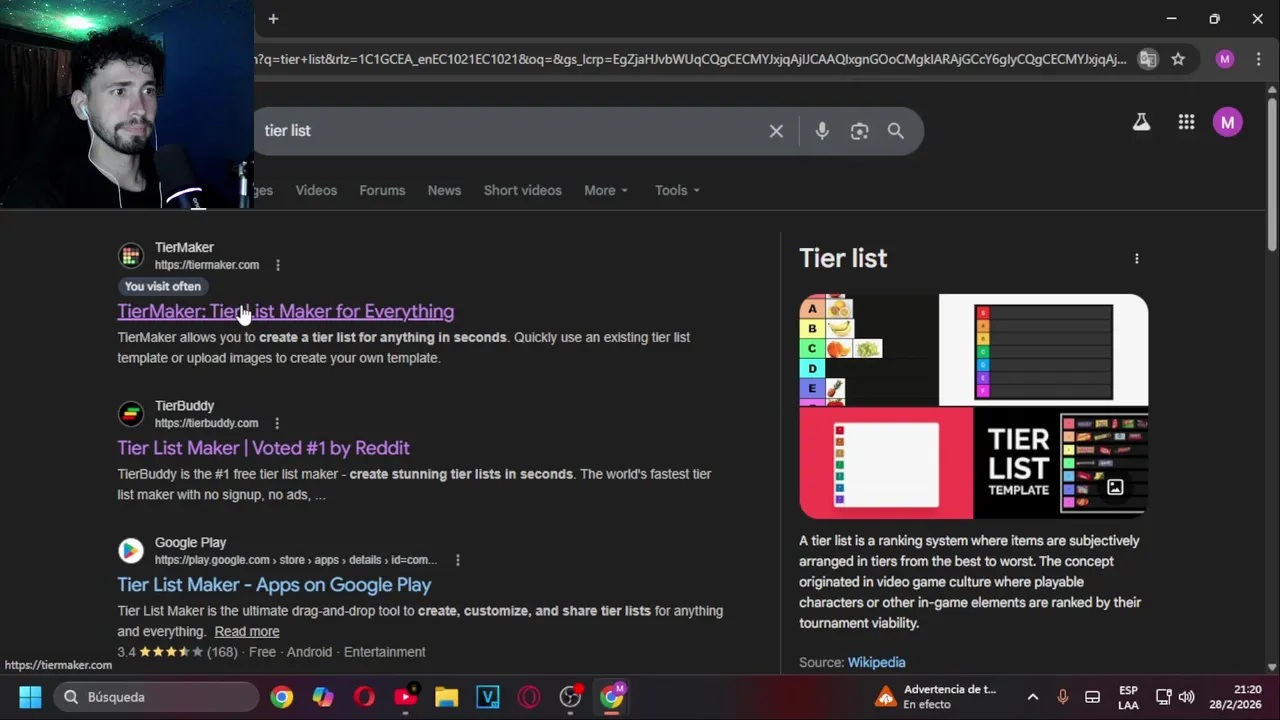Click the https://tierbuddy.com URL text
The width and height of the screenshot is (1280, 720).
(x=206, y=423)
